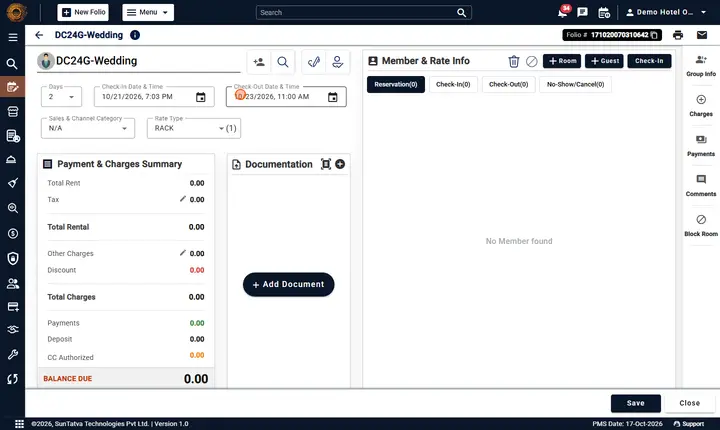720x430 pixels.
Task: Print the folio
Action: (678, 35)
